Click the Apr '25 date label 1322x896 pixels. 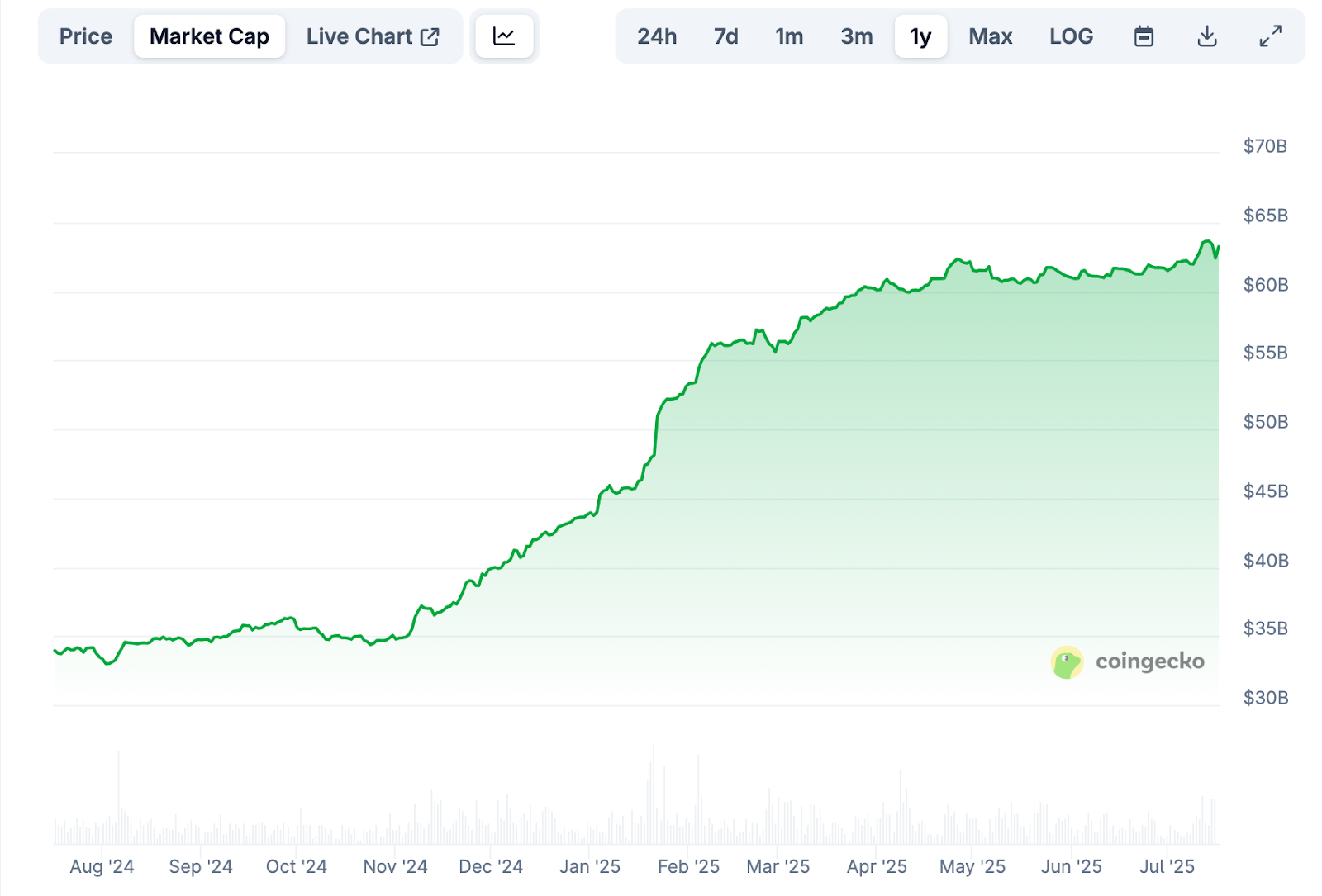pyautogui.click(x=877, y=866)
